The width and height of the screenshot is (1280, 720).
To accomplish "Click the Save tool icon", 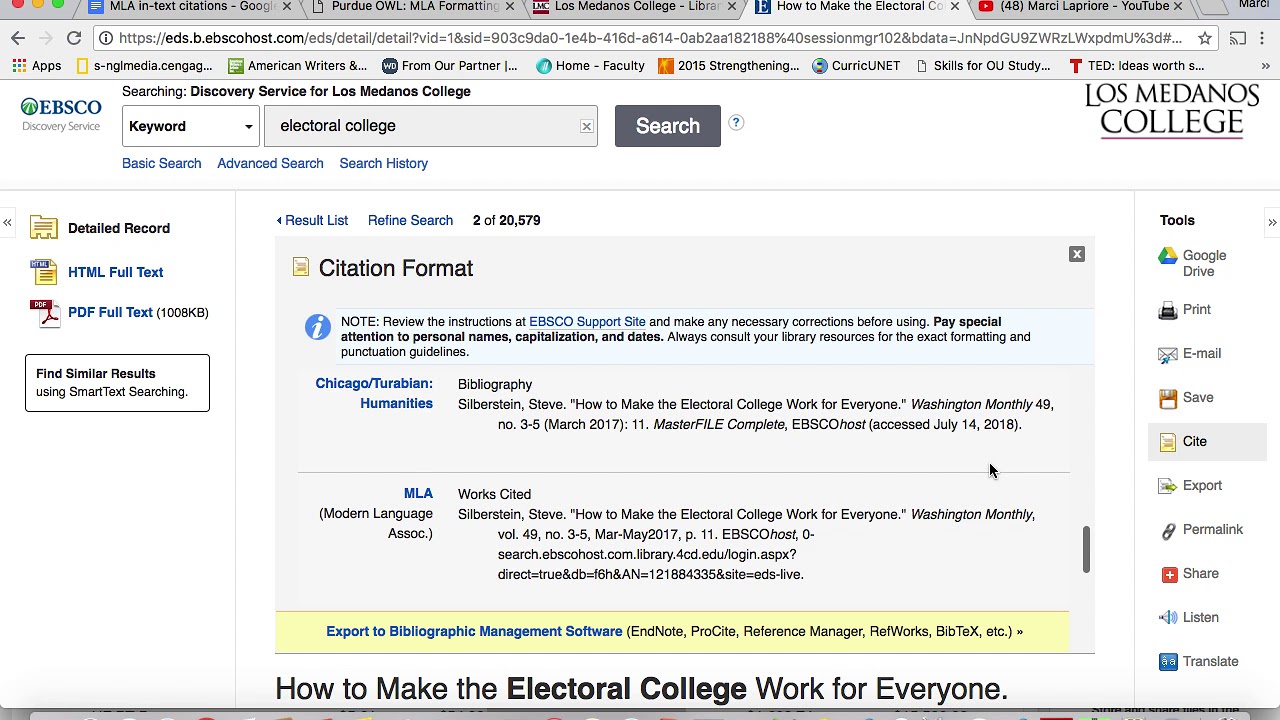I will pyautogui.click(x=1168, y=398).
